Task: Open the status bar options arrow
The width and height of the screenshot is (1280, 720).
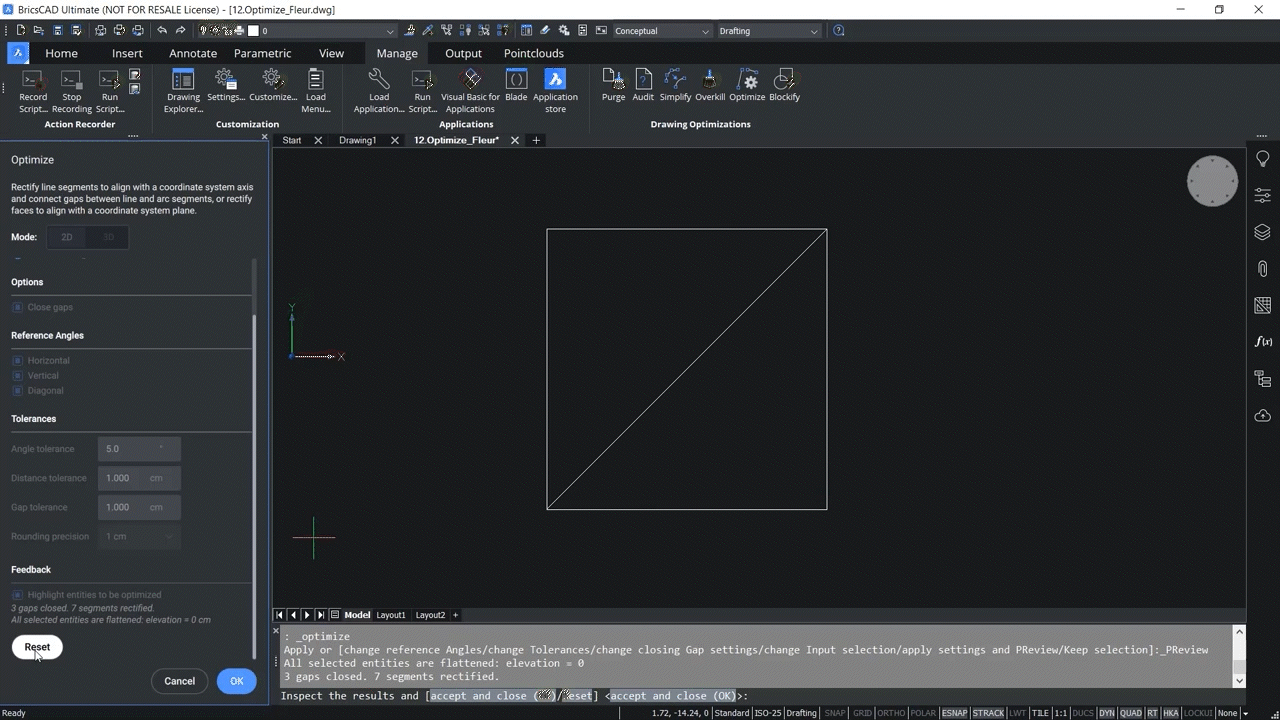Action: click(x=1245, y=713)
